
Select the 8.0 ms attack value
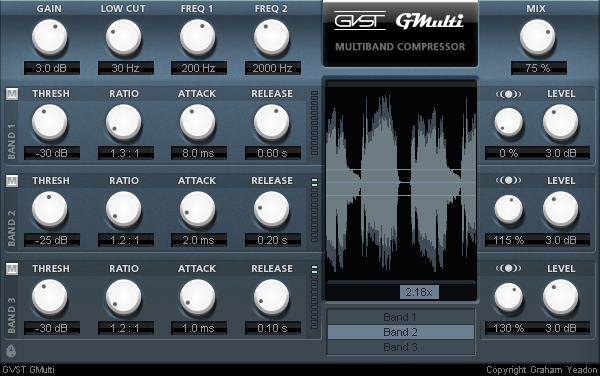199,153
